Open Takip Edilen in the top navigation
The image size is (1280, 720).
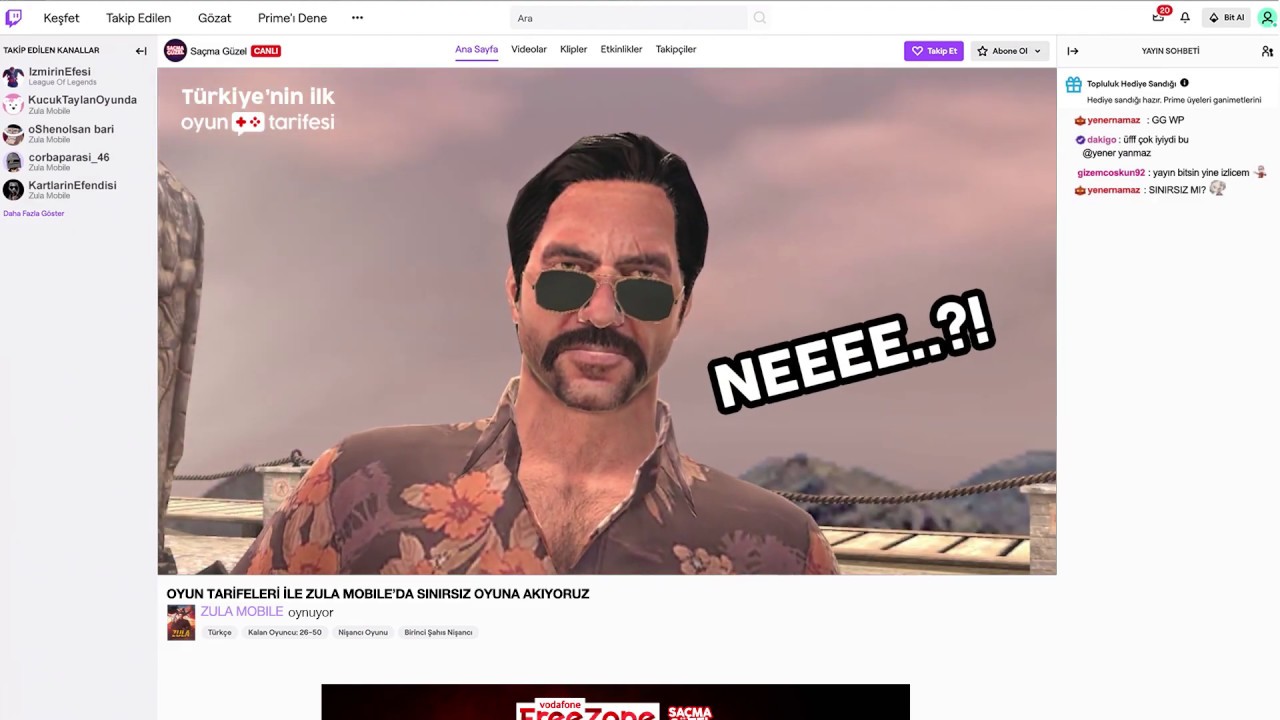(x=138, y=18)
